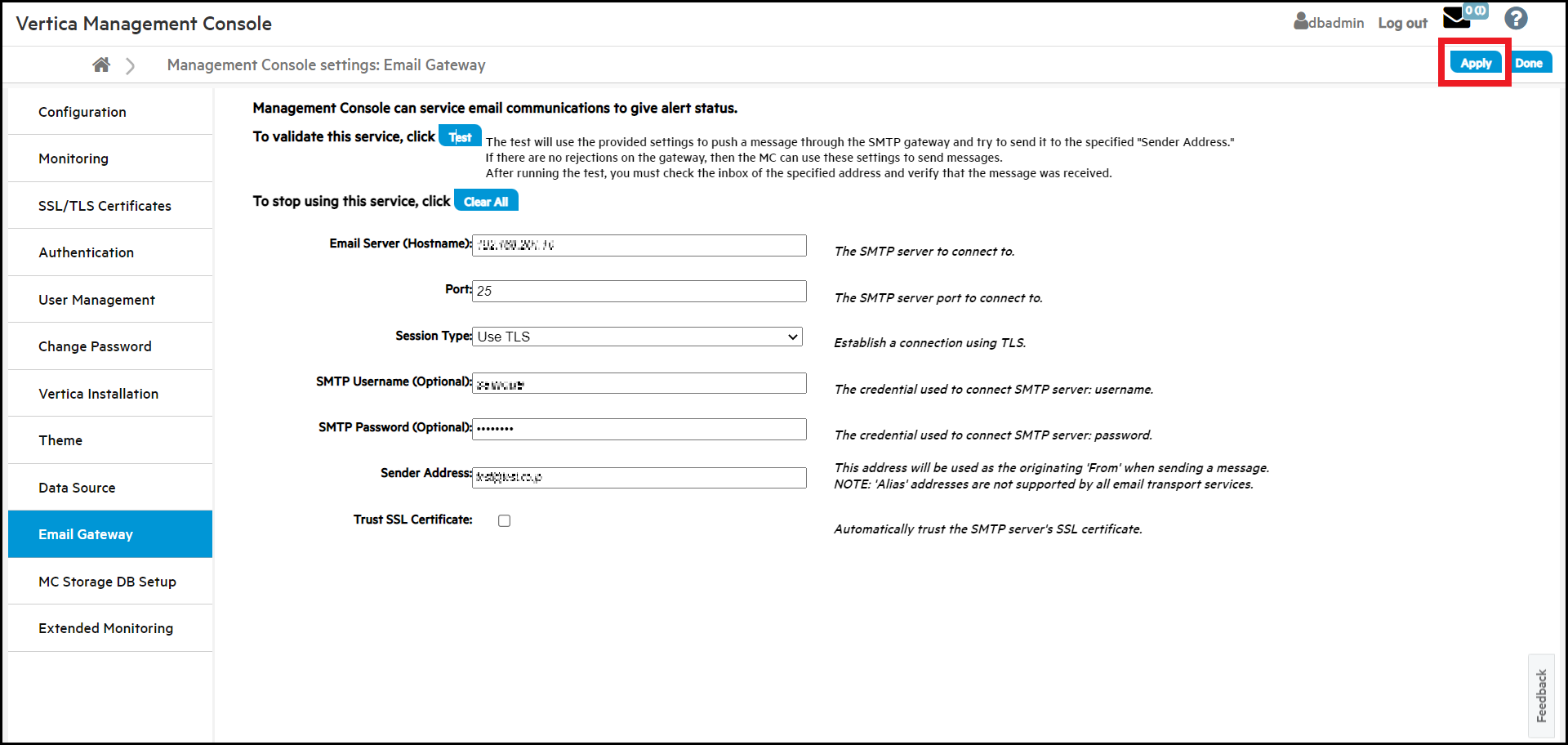Open the Feedback side tab
The width and height of the screenshot is (1568, 745).
1541,695
